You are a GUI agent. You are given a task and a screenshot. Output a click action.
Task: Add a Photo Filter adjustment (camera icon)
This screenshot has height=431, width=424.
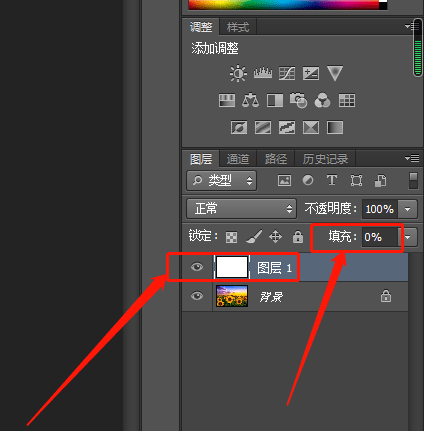298,100
